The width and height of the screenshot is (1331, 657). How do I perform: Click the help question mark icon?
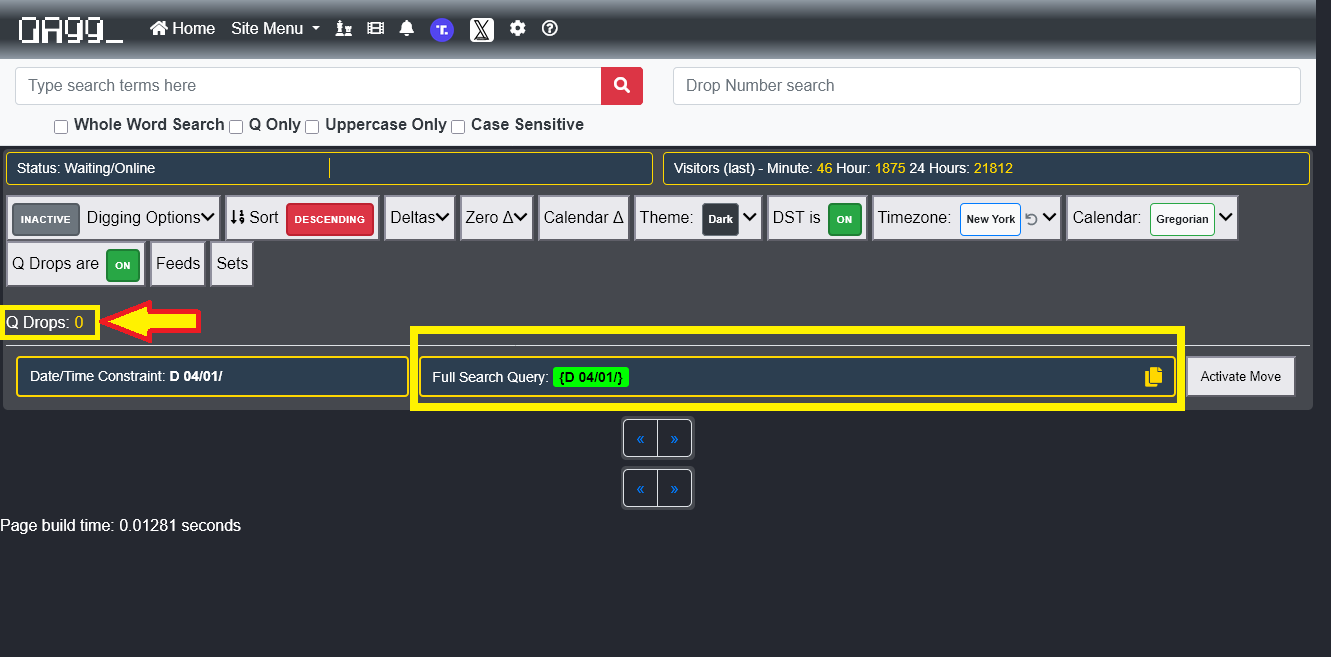tap(549, 29)
